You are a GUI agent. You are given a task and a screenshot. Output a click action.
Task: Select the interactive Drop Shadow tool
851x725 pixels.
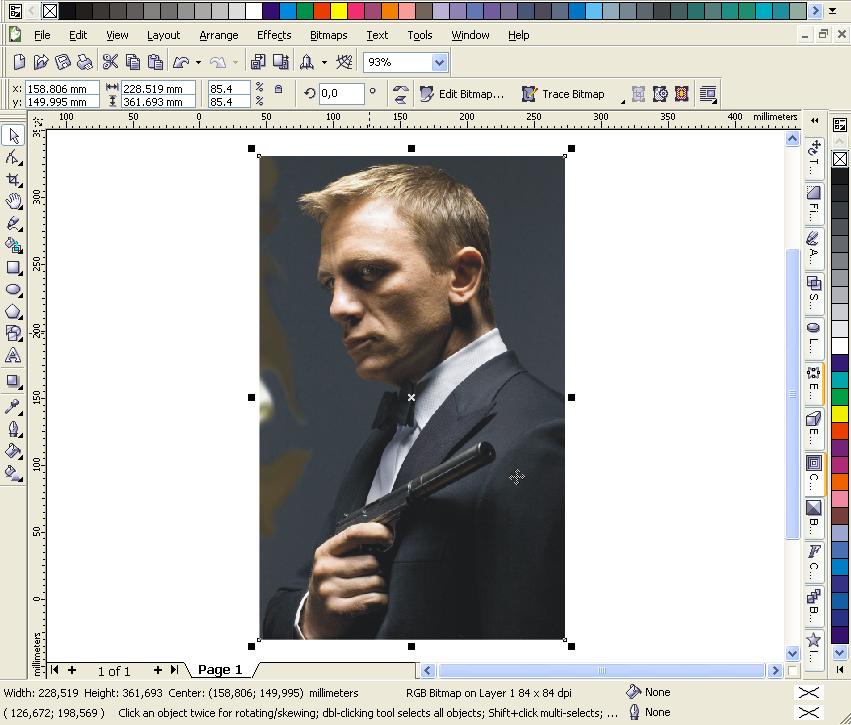click(x=13, y=381)
